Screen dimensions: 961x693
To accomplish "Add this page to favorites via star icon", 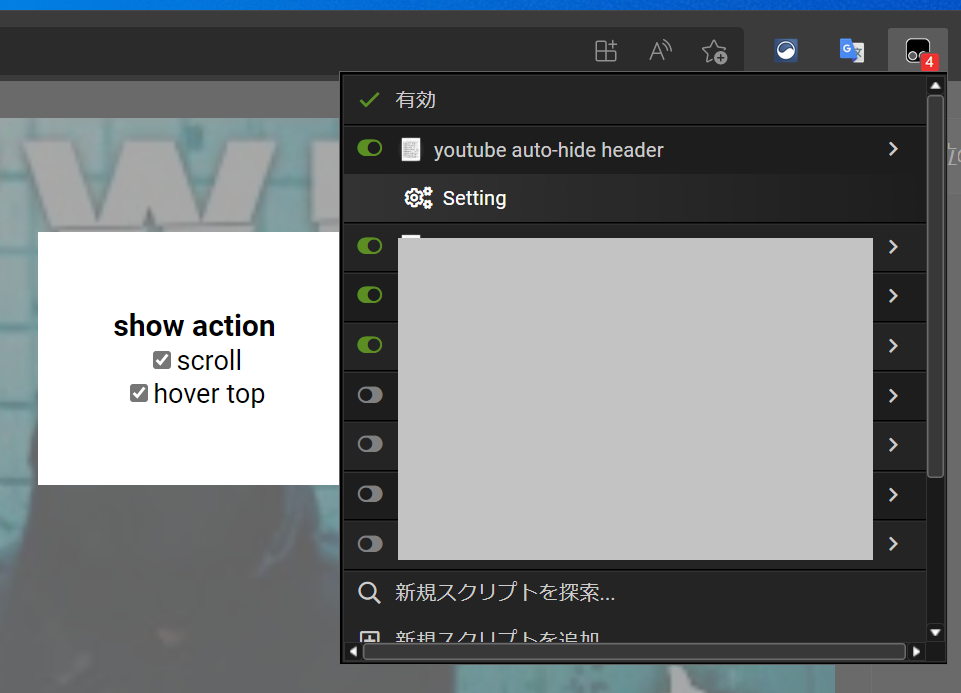I will coord(714,50).
